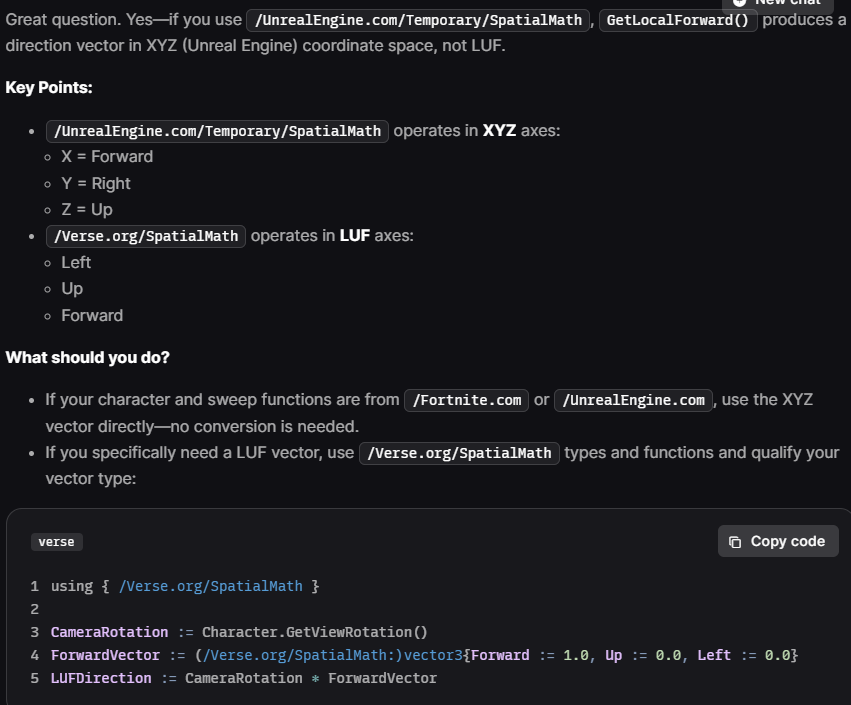Click the 'Key Points:' heading
The height and width of the screenshot is (705, 851).
click(x=49, y=87)
